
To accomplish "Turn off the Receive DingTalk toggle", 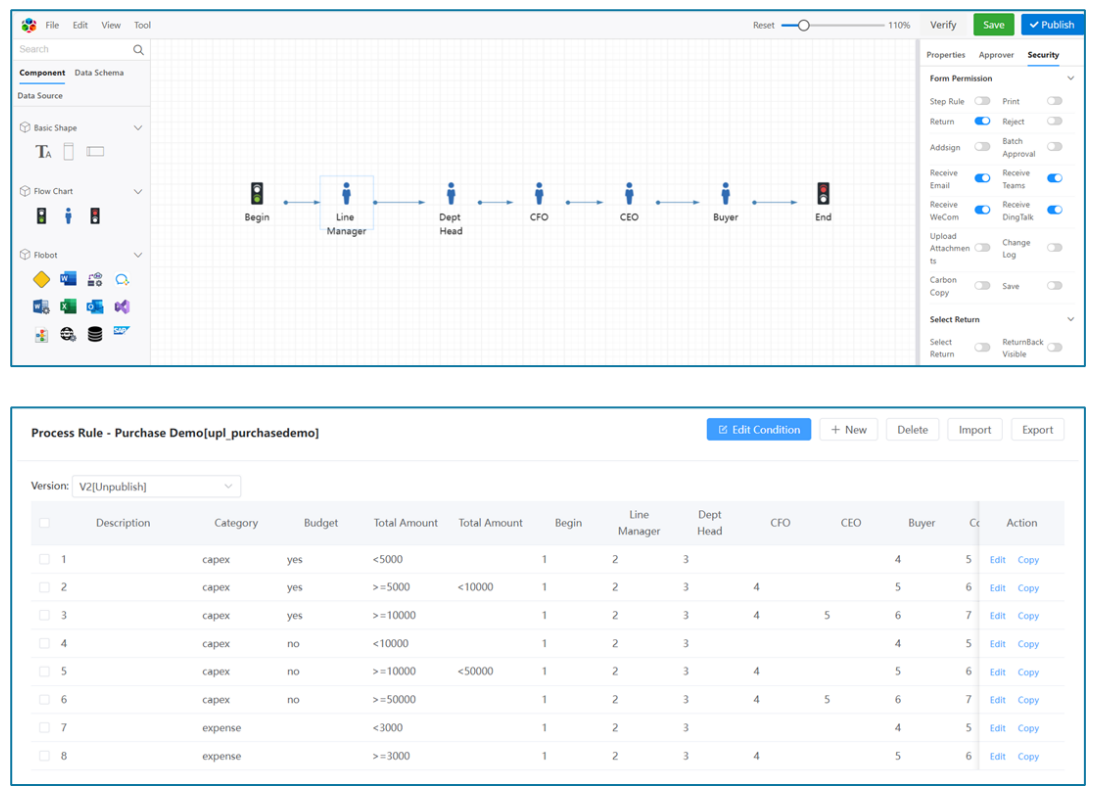I will click(x=1055, y=209).
